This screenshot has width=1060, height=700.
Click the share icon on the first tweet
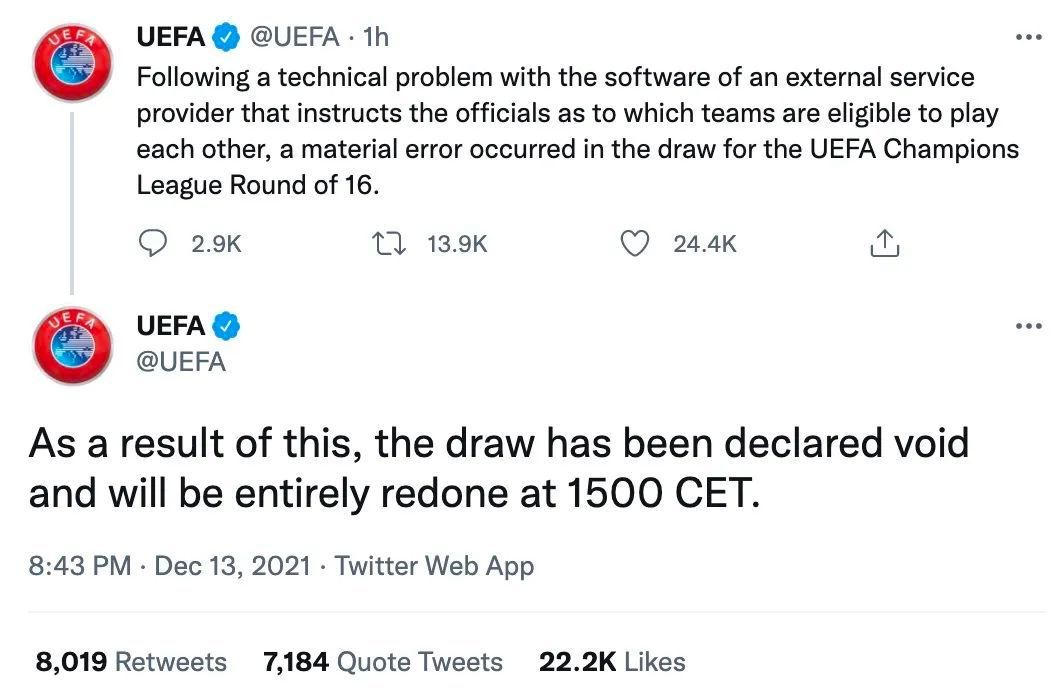(885, 243)
